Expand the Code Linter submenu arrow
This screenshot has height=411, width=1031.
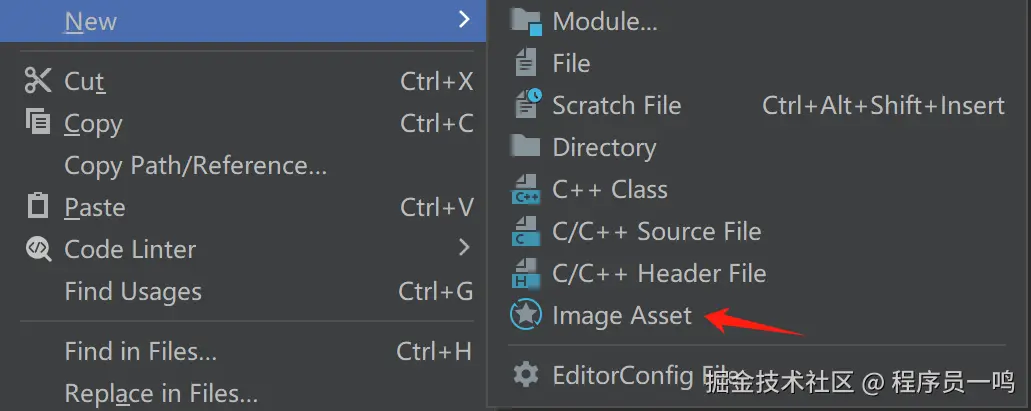463,247
